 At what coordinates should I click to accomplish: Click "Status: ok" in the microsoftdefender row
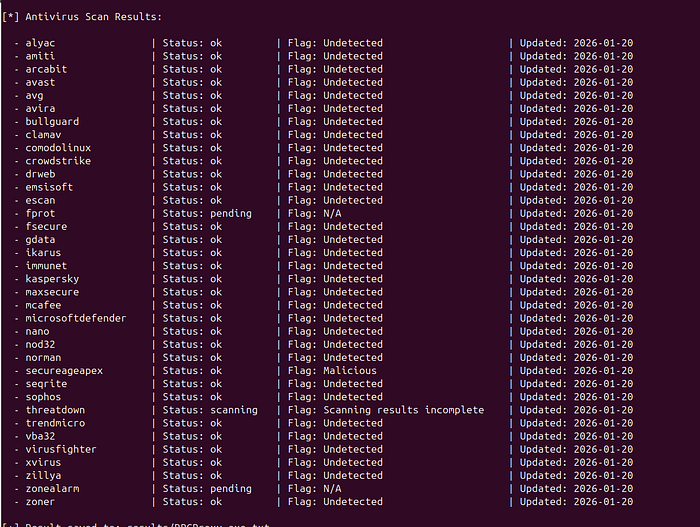(192, 318)
